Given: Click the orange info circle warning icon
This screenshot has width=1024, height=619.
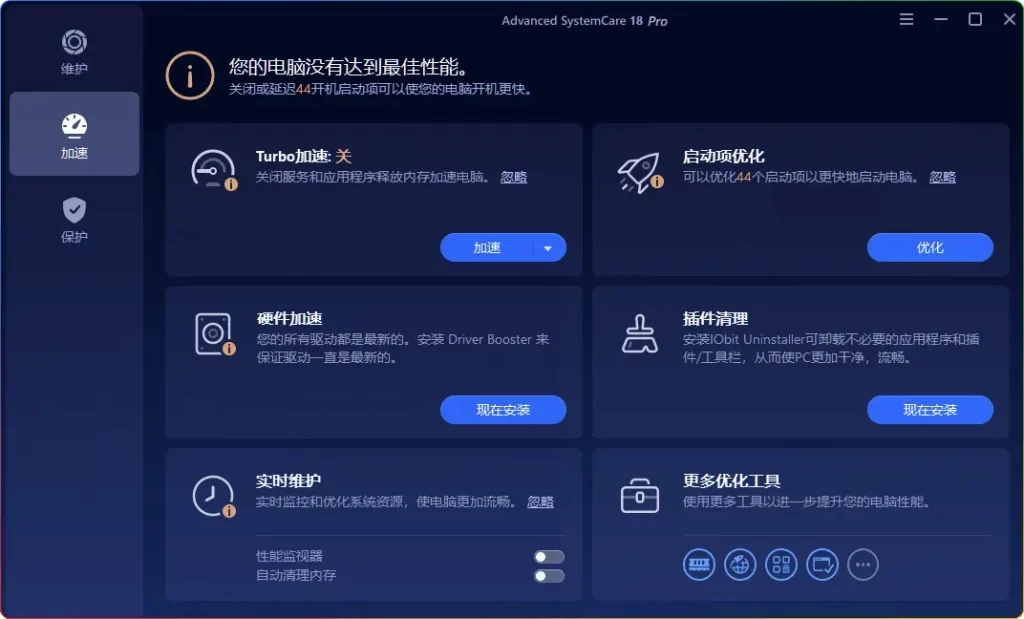Looking at the screenshot, I should (189, 76).
